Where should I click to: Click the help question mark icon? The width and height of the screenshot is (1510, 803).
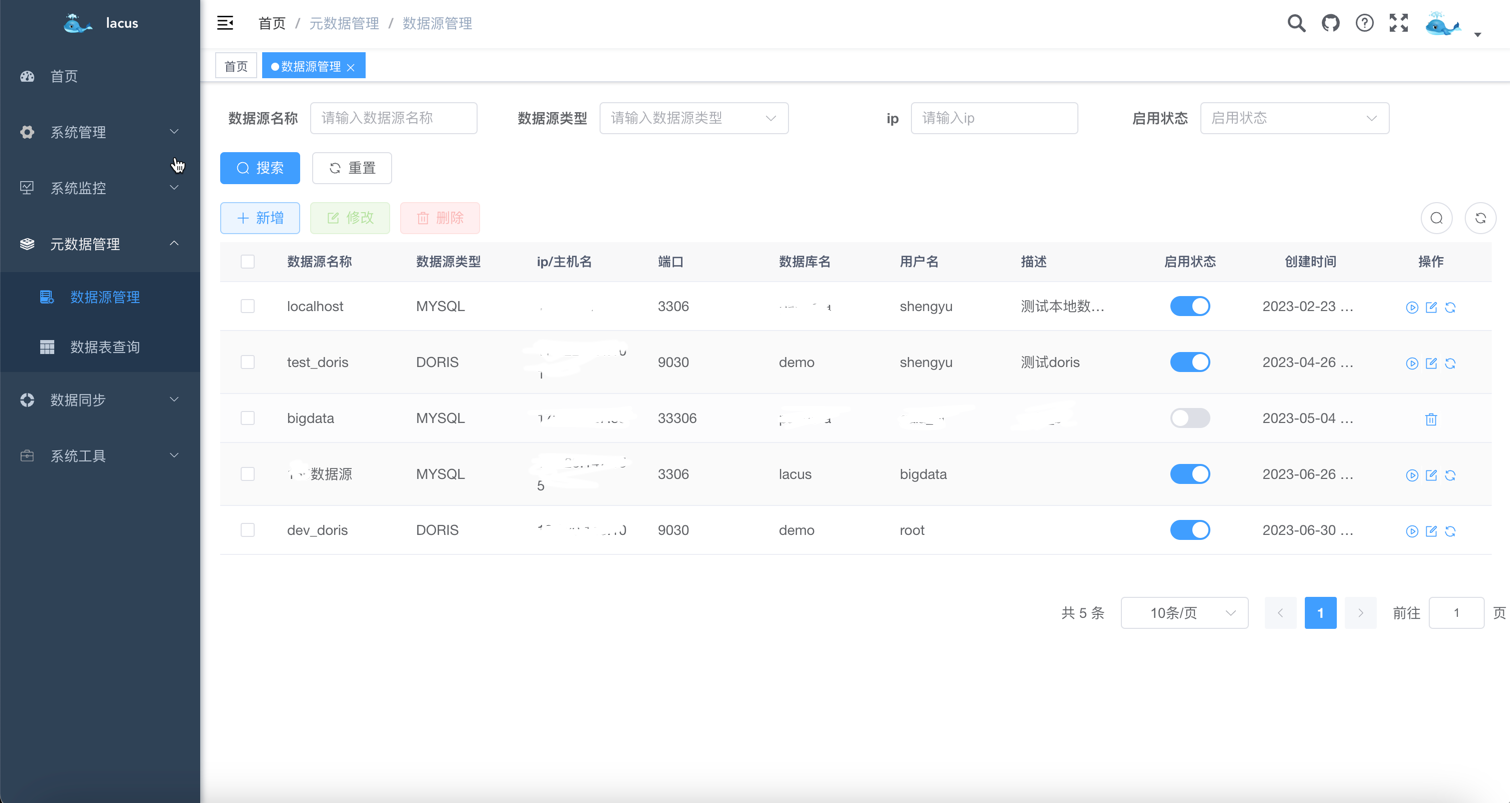coord(1364,23)
